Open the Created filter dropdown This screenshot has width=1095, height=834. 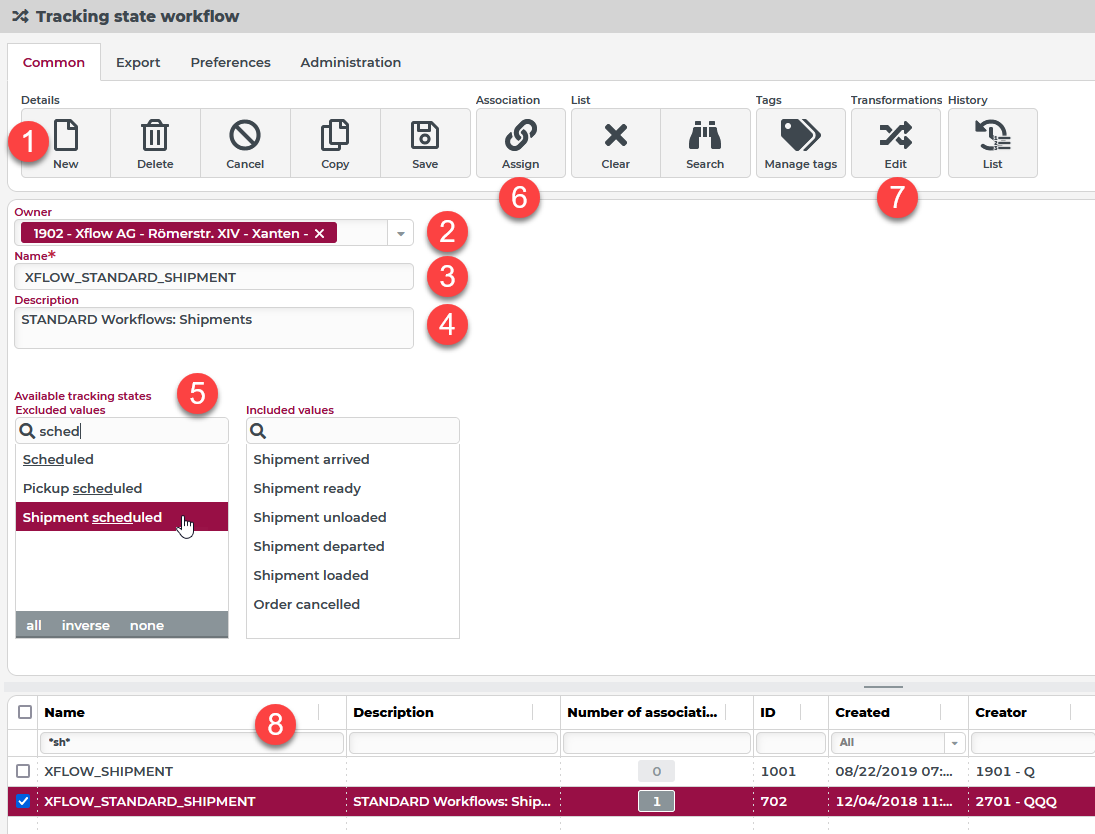pos(954,743)
